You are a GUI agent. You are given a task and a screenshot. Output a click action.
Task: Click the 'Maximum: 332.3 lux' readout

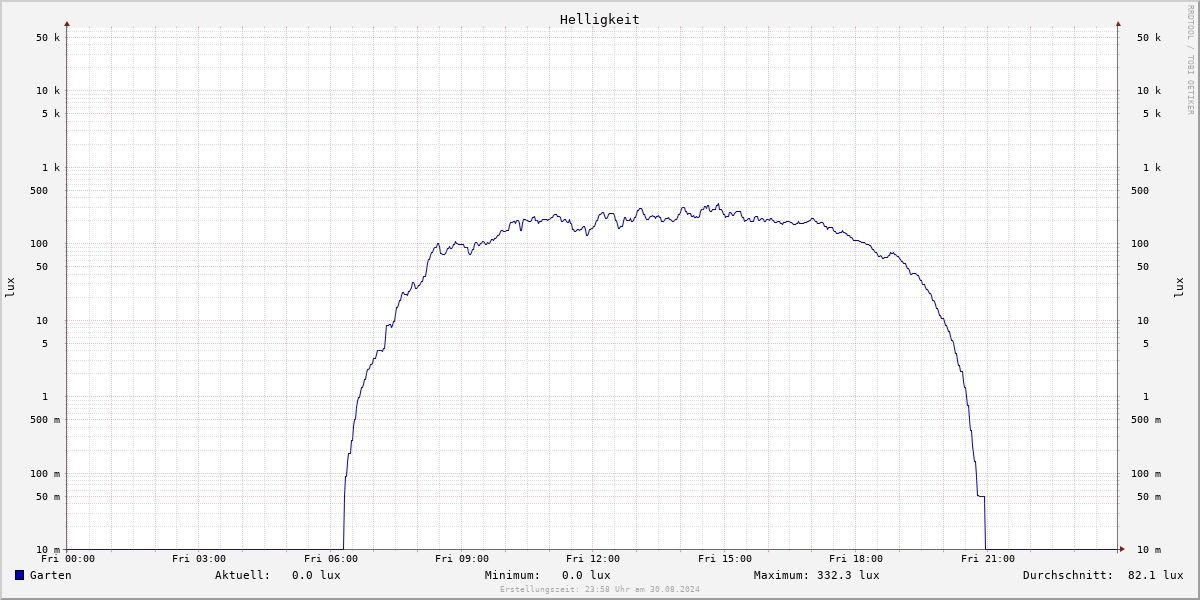point(817,575)
